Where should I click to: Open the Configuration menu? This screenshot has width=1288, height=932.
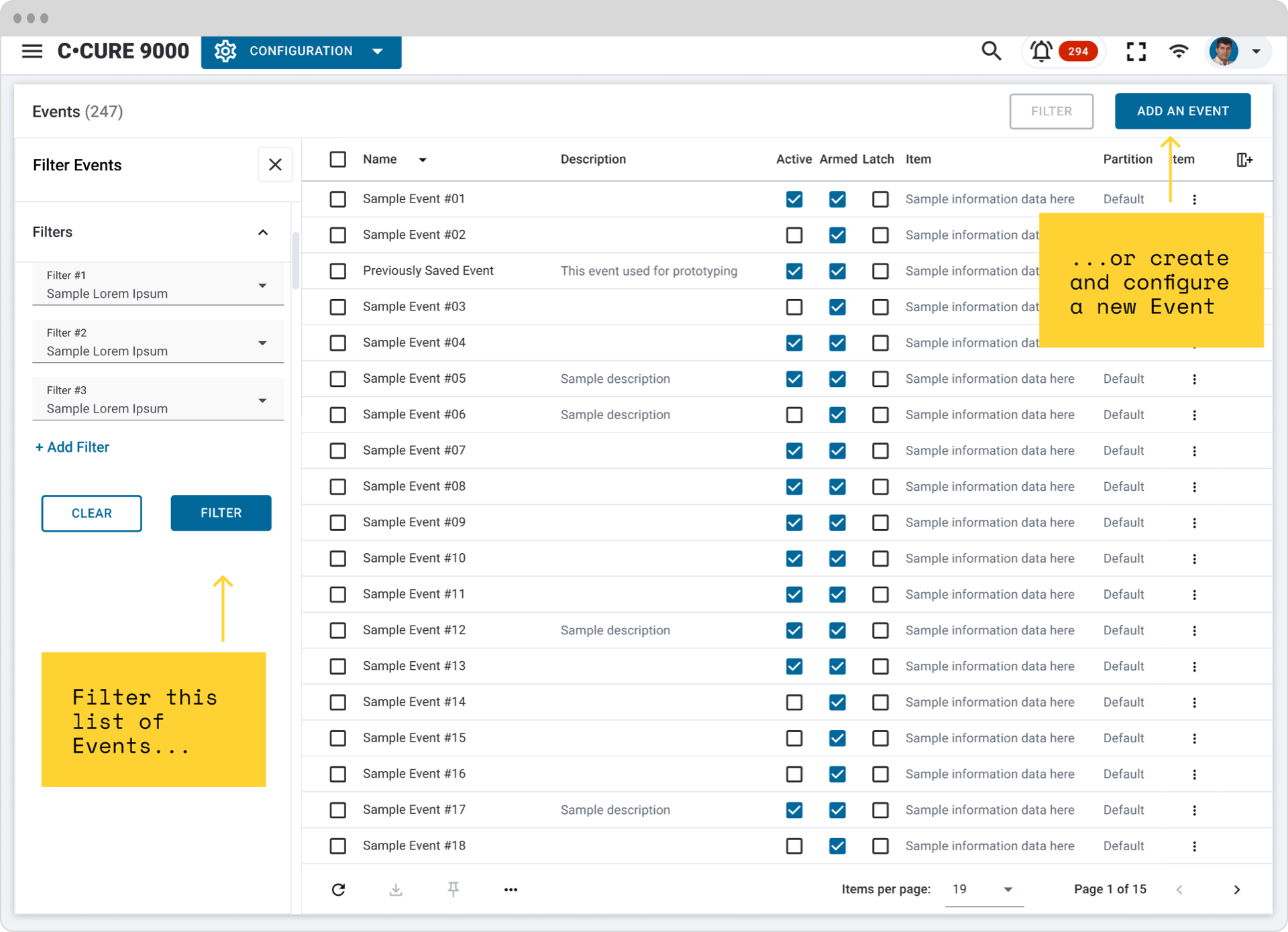click(301, 51)
